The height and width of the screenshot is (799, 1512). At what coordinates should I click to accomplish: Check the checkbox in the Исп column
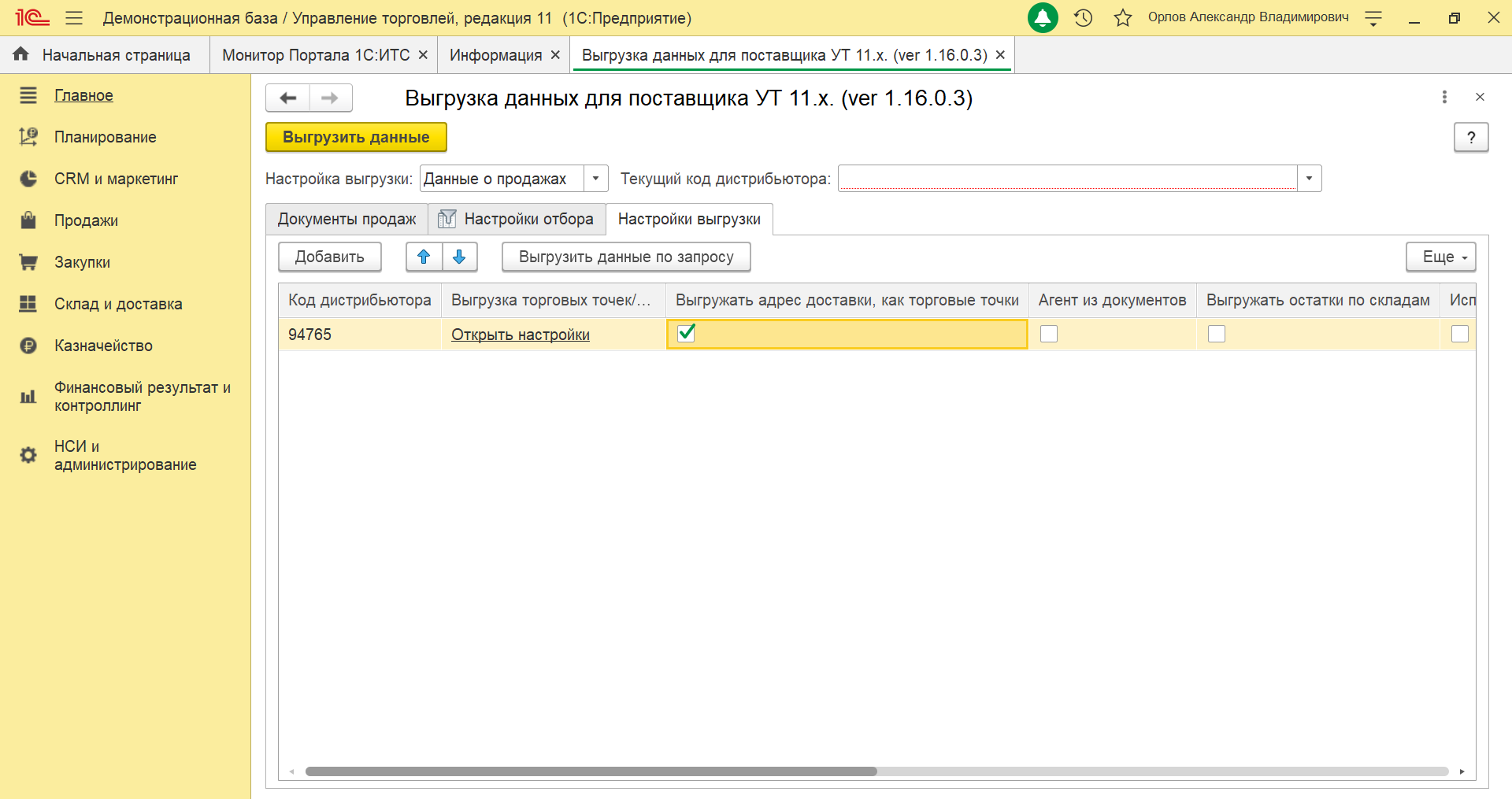[x=1460, y=334]
